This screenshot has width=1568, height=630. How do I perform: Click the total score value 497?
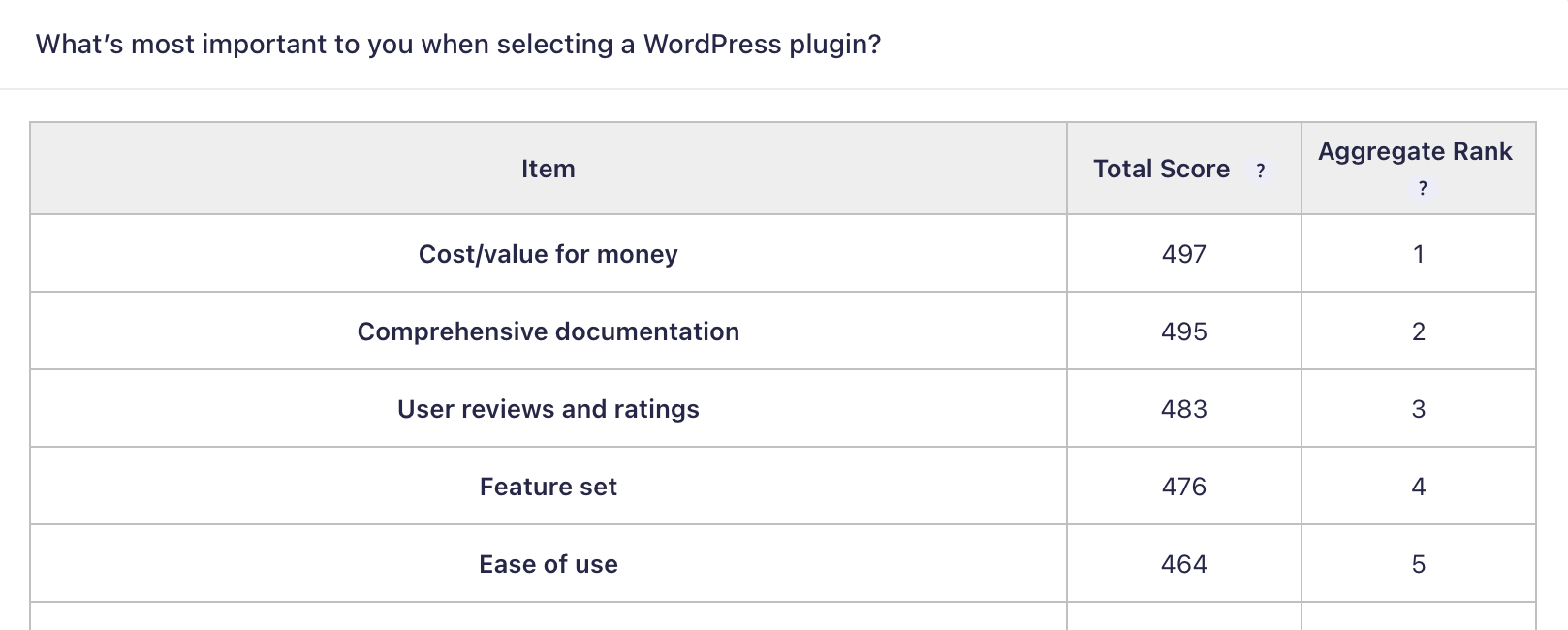click(1184, 254)
